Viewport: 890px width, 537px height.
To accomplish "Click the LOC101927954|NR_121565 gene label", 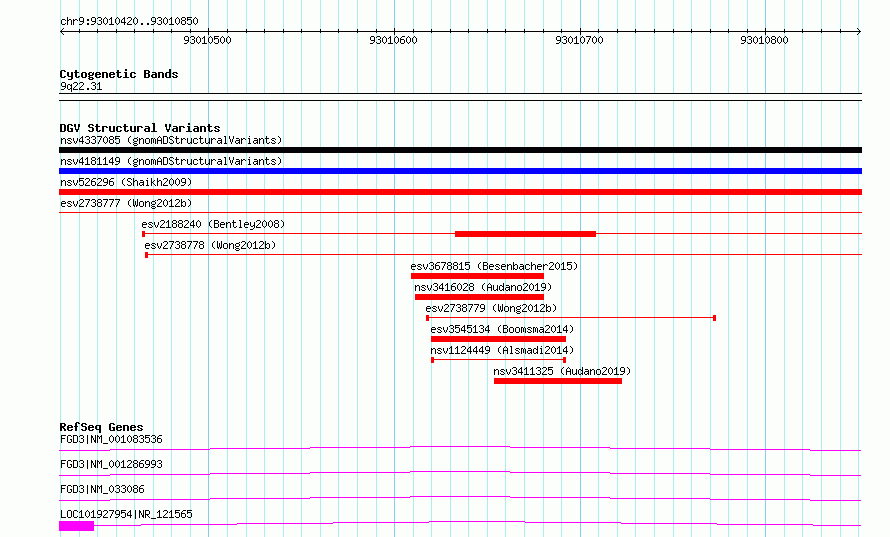I will [126, 514].
